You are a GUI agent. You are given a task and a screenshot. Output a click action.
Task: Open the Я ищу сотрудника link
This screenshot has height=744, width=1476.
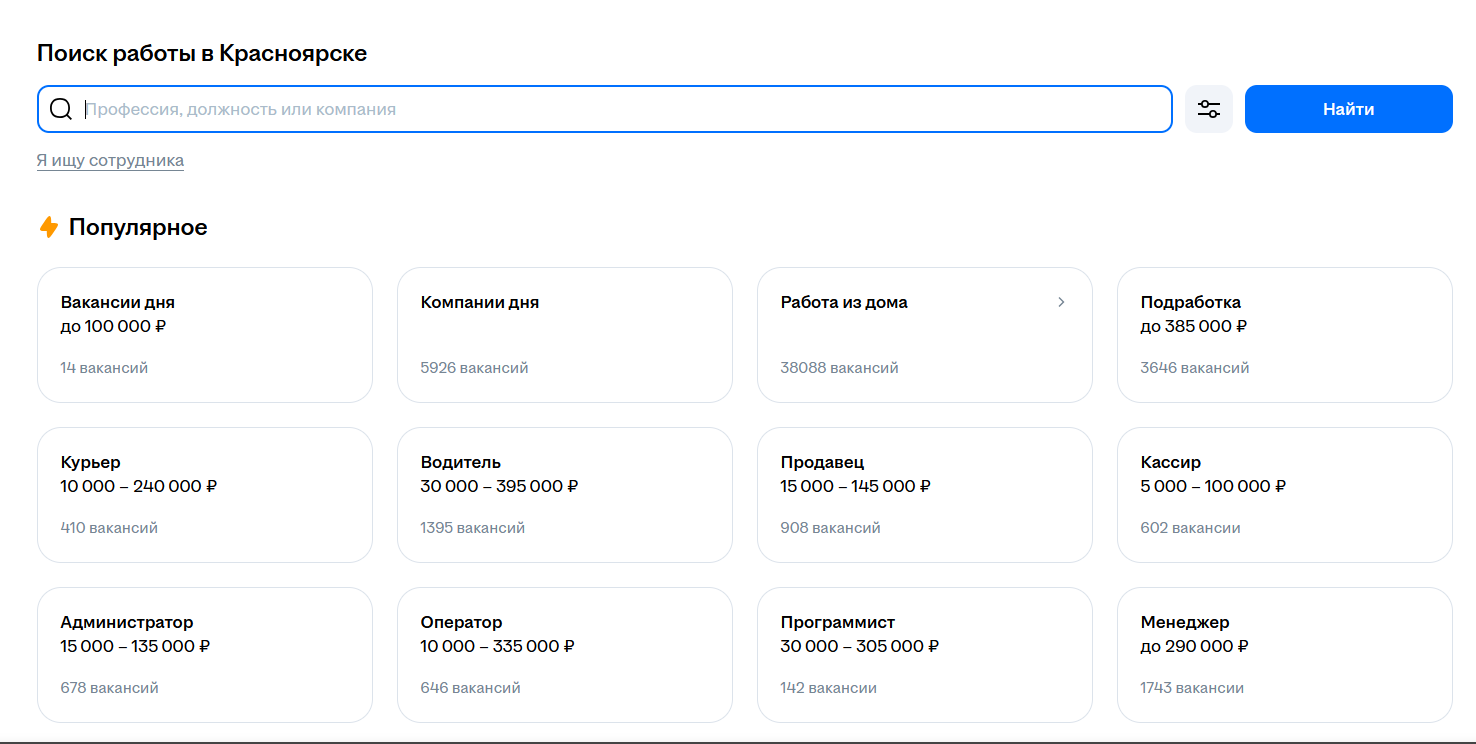[110, 160]
